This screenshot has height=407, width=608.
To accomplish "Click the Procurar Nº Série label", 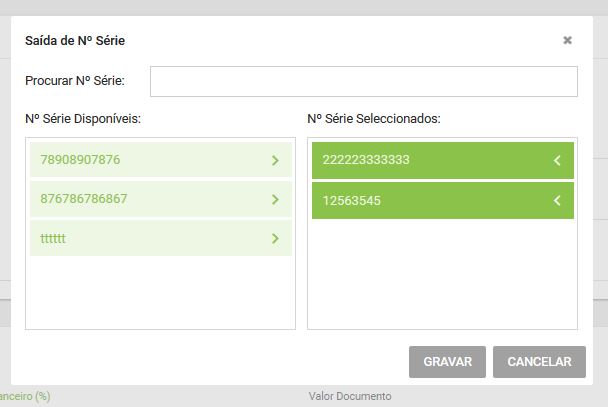I will pos(75,81).
